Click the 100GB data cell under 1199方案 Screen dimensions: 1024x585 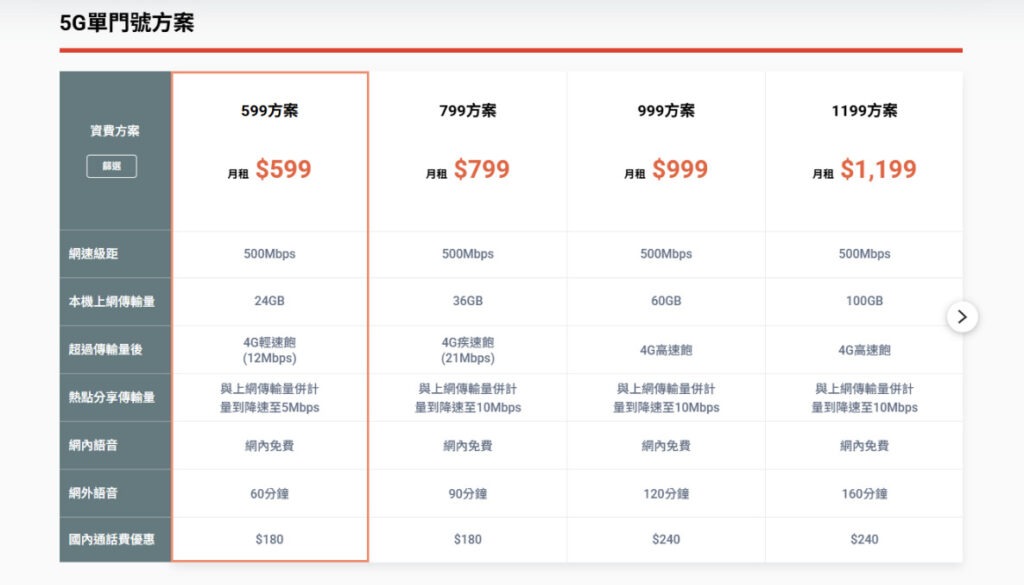pos(862,301)
